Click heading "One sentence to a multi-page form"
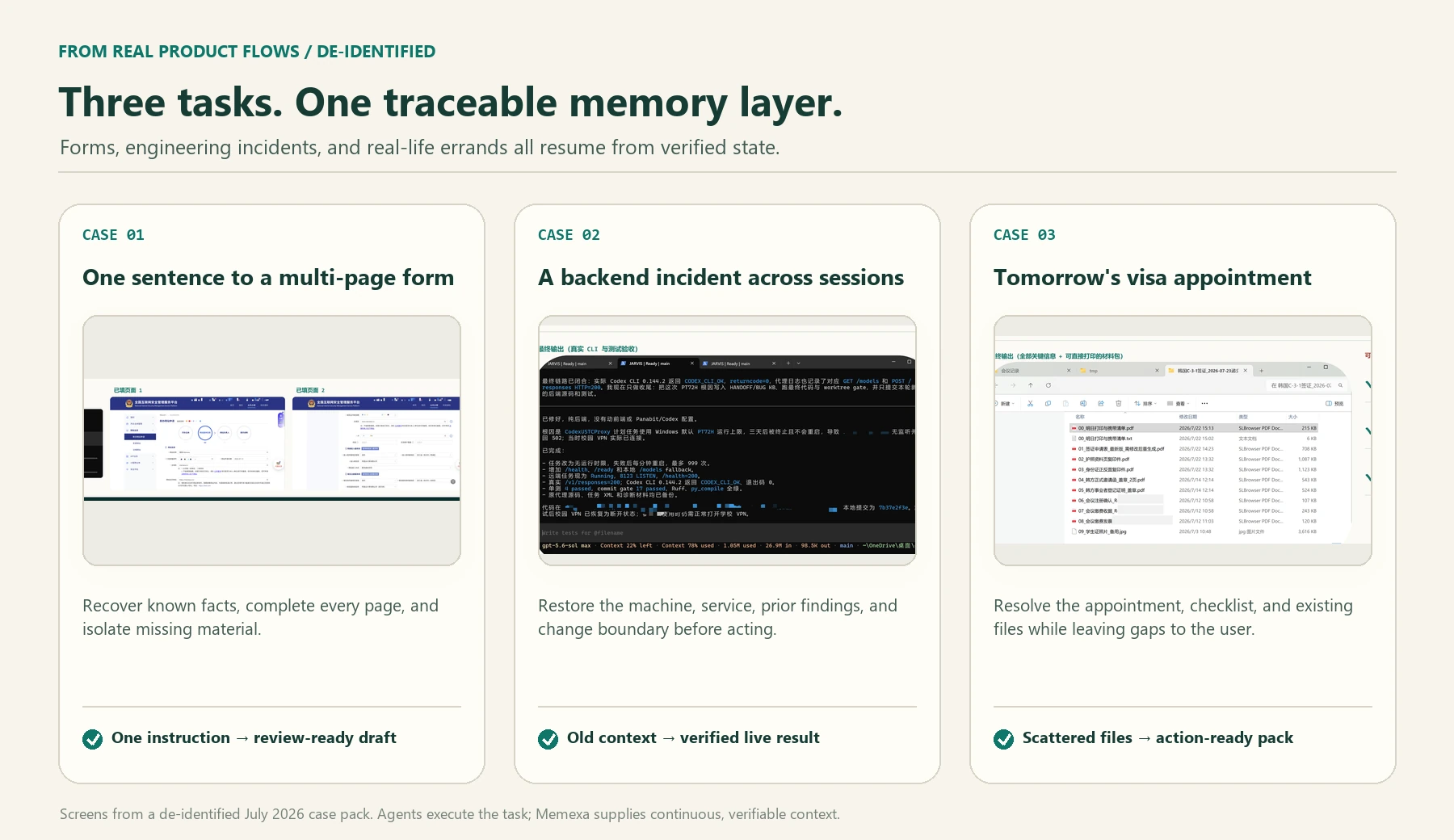 point(268,278)
